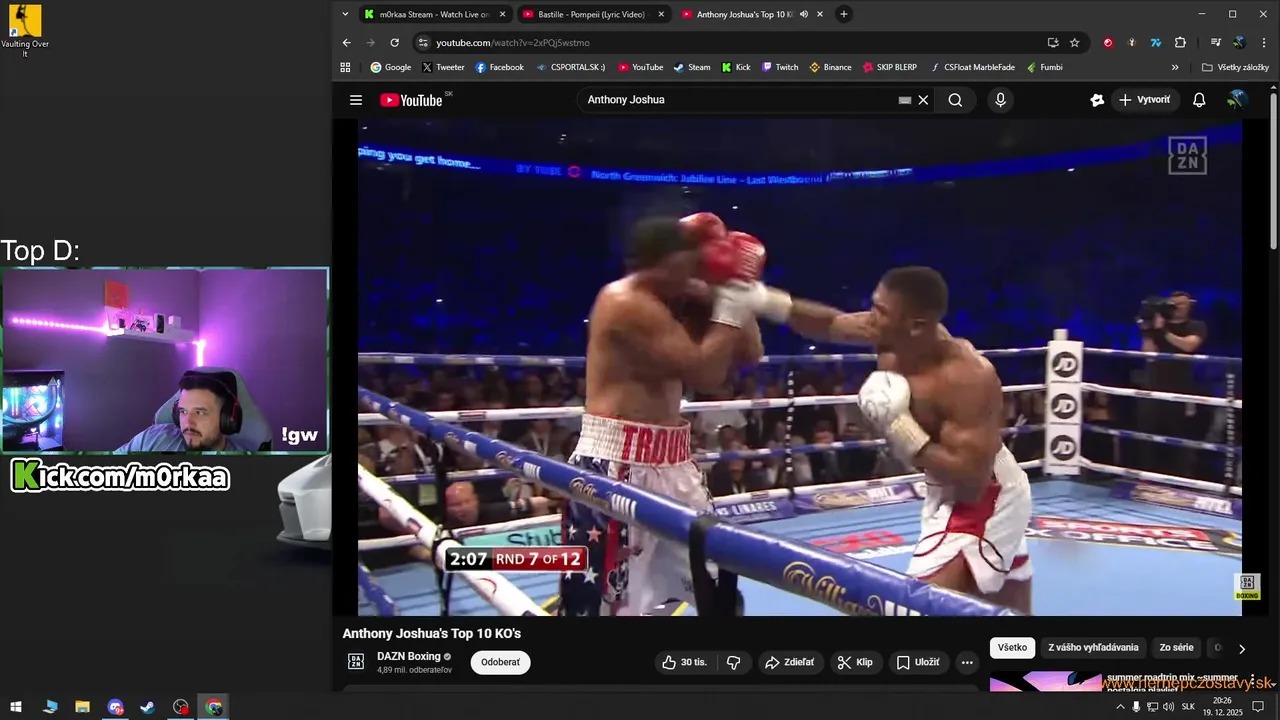Run the YouTube search magnifier button
The width and height of the screenshot is (1280, 720).
955,100
